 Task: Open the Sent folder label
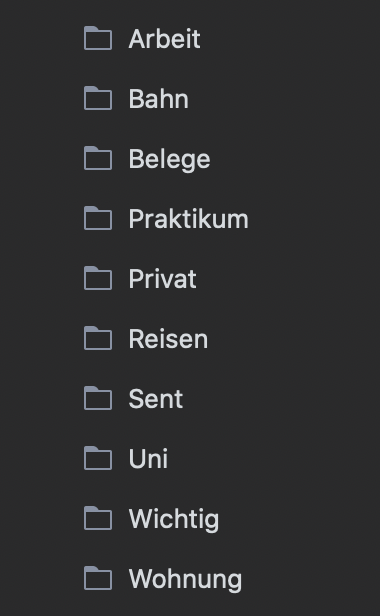click(156, 399)
